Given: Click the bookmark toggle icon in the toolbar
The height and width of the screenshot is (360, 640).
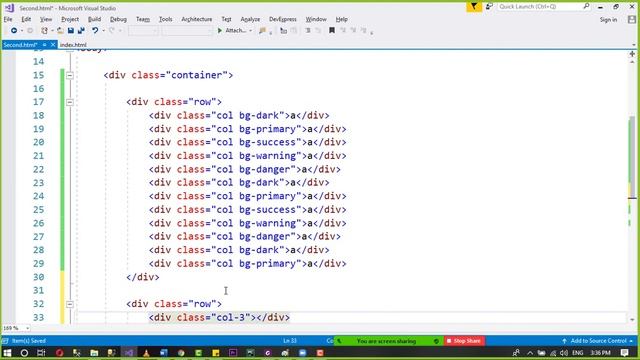Looking at the screenshot, I should coord(332,31).
